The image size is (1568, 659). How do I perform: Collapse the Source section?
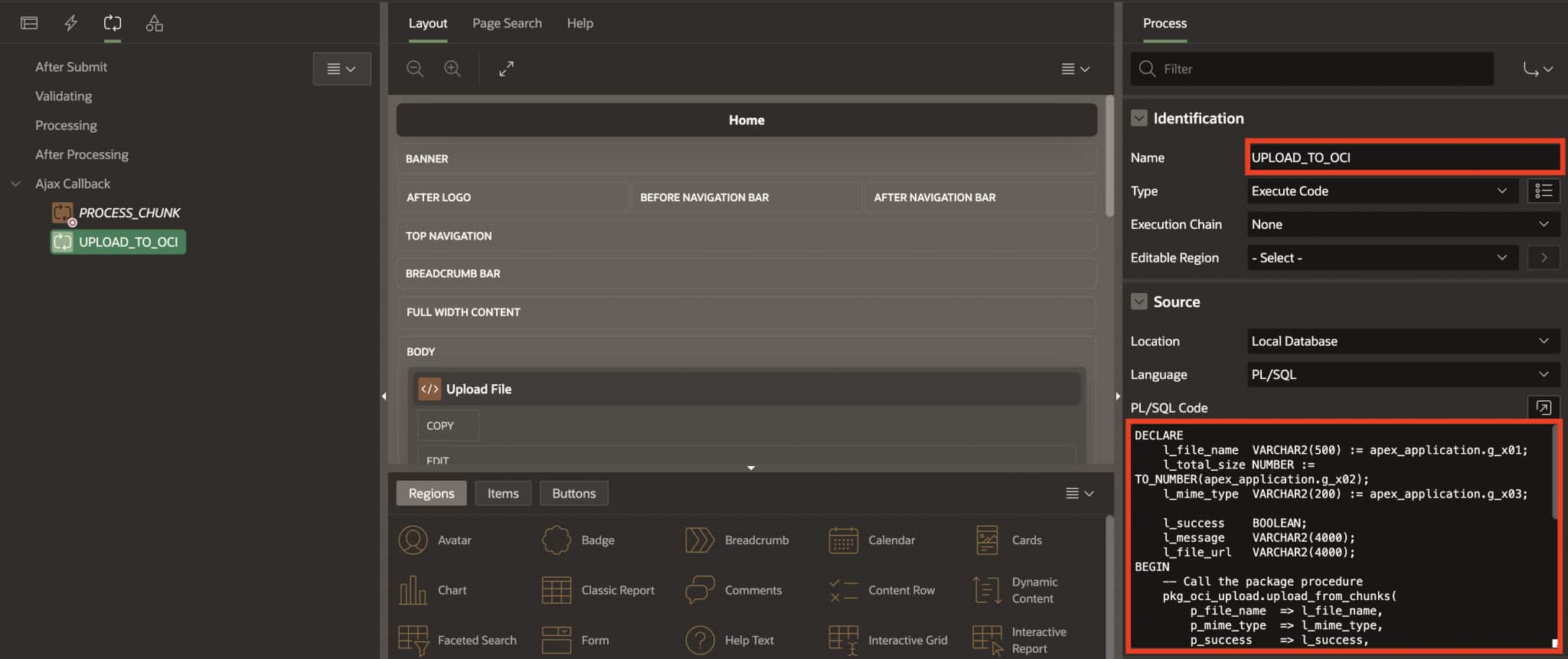pyautogui.click(x=1139, y=302)
